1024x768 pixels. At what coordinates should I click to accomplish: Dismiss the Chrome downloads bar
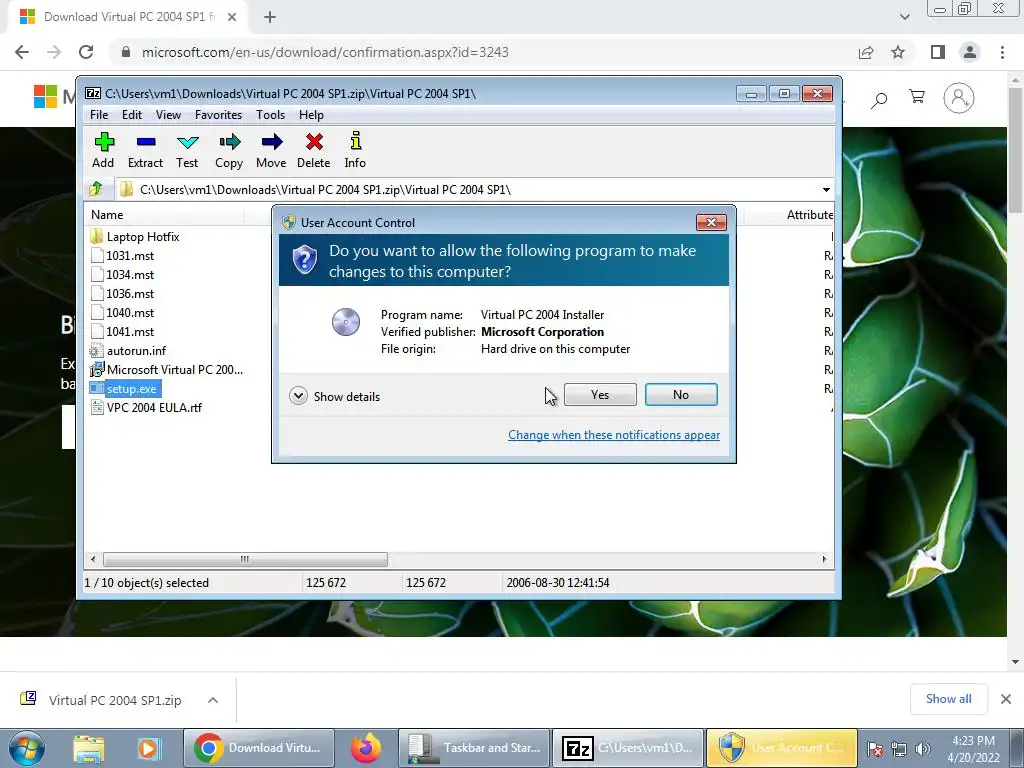click(x=1006, y=699)
